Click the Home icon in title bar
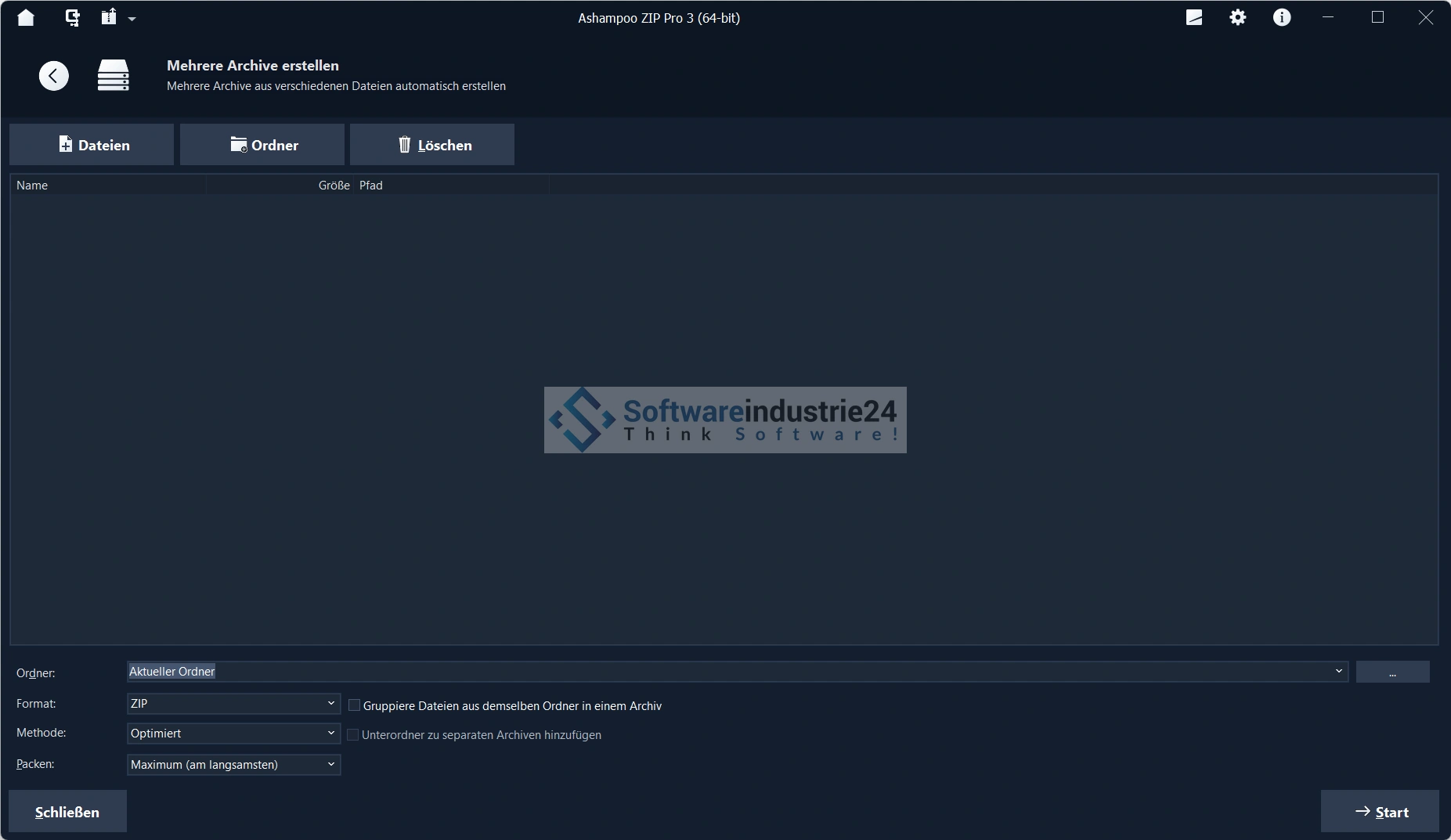This screenshot has width=1451, height=840. (26, 17)
